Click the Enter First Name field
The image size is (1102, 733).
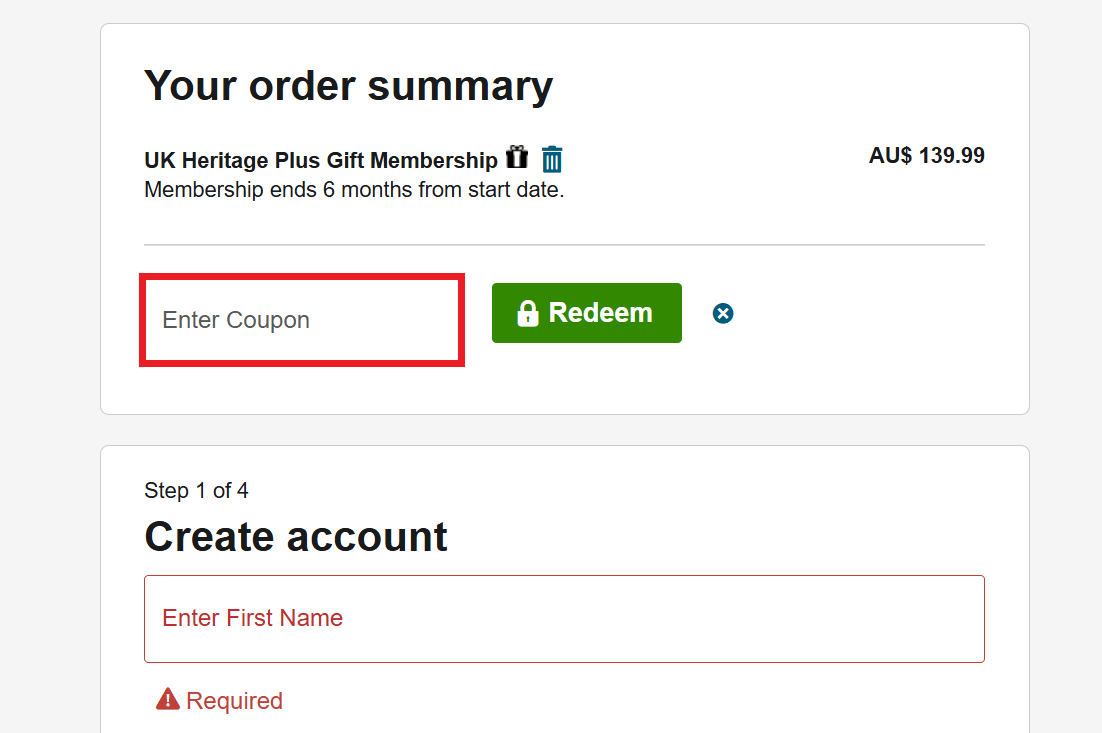(564, 618)
